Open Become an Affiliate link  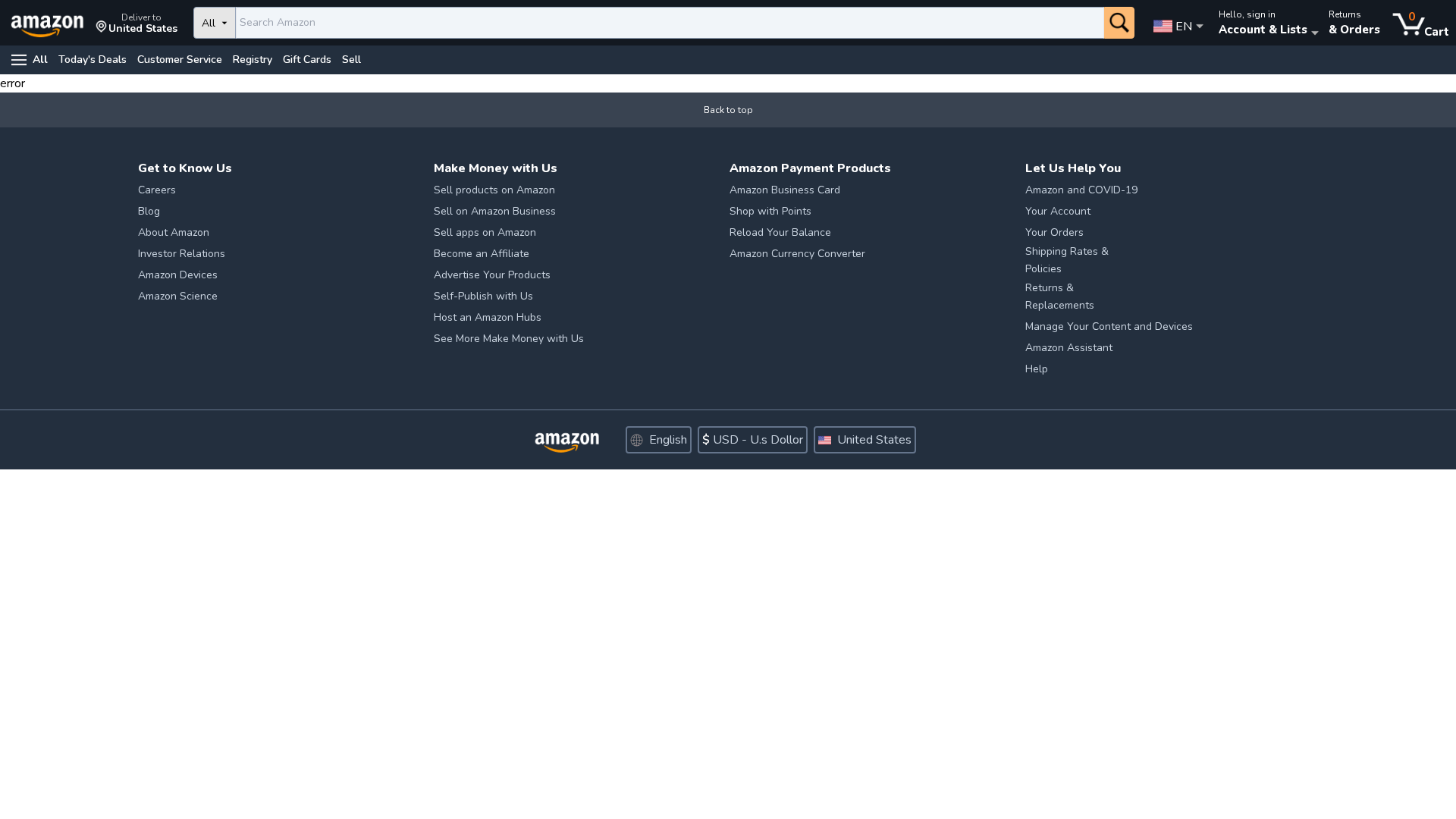point(482,254)
